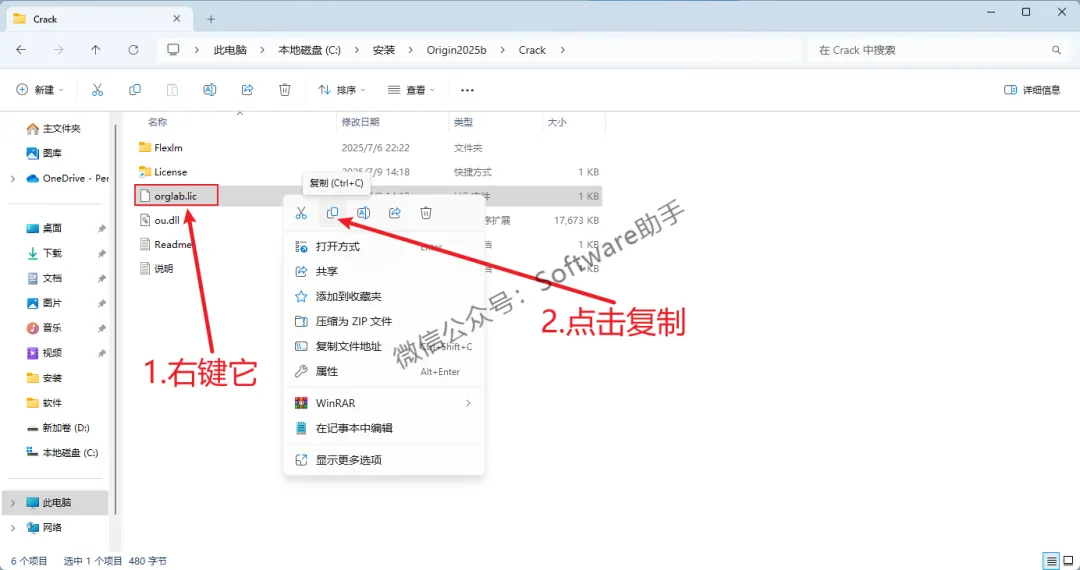Screen dimensions: 1080x570
Task: Open 桌面 in the sidebar
Action: coord(54,228)
